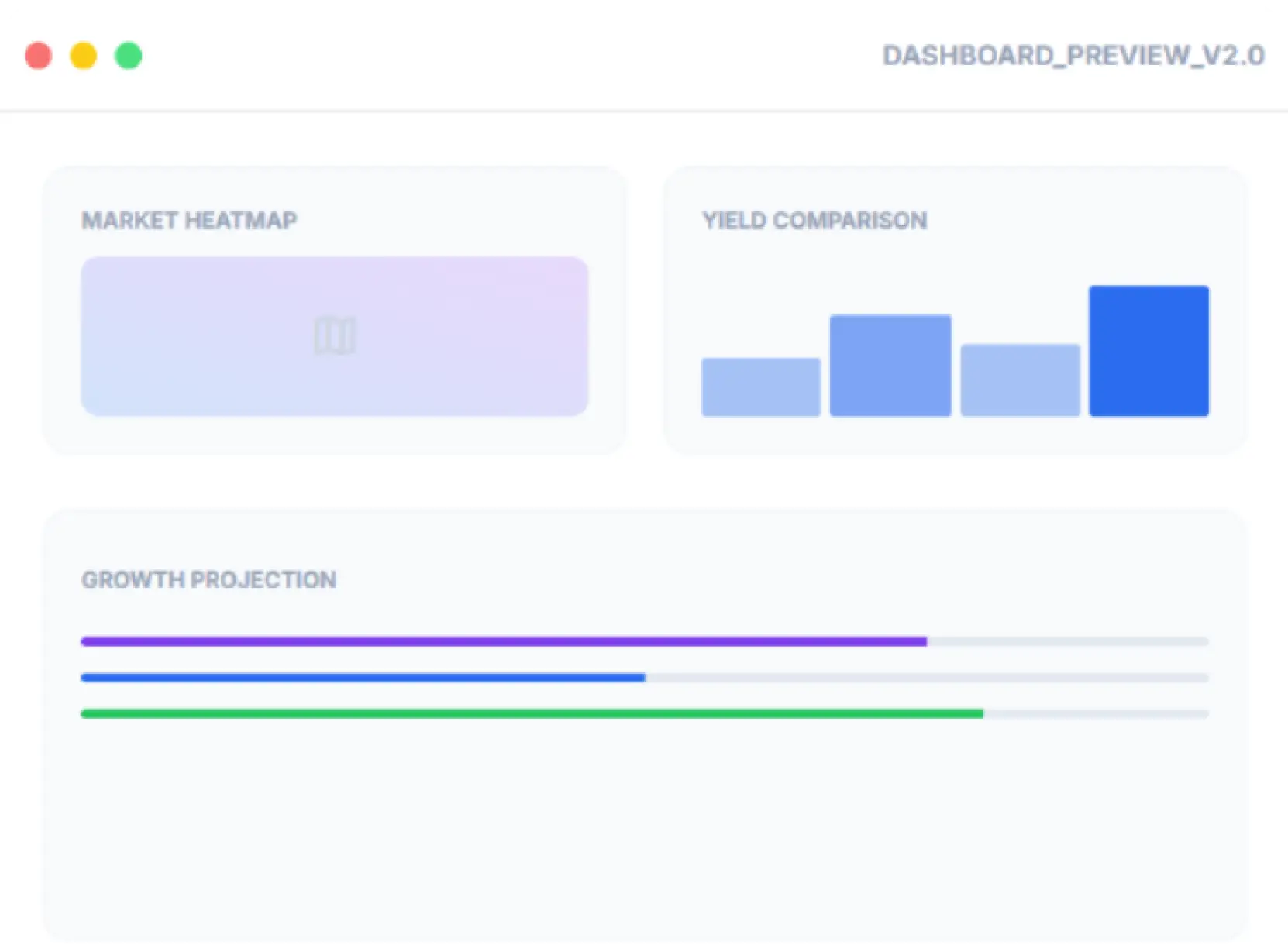Click the tallest dark blue yield bar
This screenshot has height=945, width=1288.
[1149, 351]
